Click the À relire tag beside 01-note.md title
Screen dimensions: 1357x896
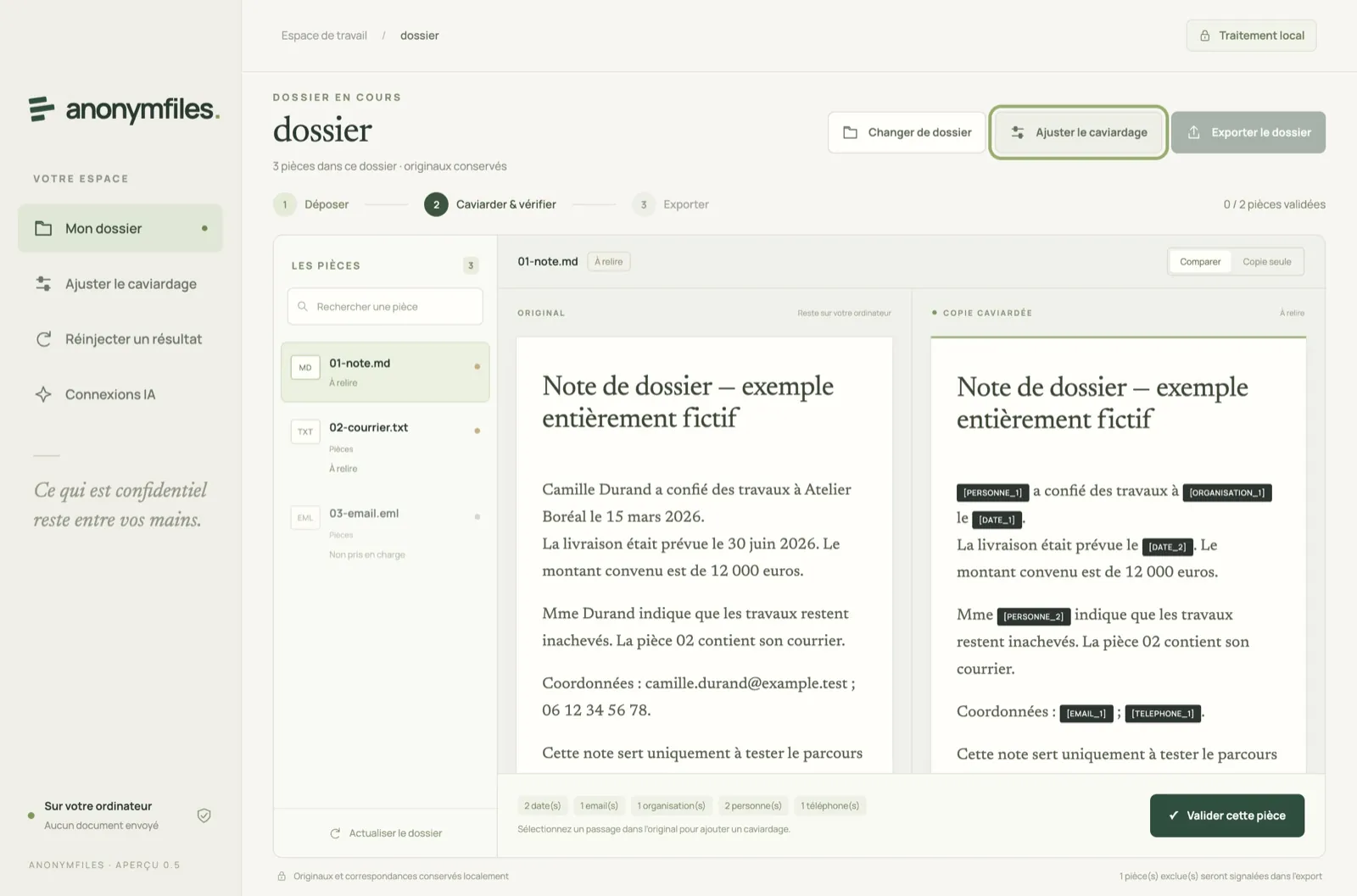[609, 262]
